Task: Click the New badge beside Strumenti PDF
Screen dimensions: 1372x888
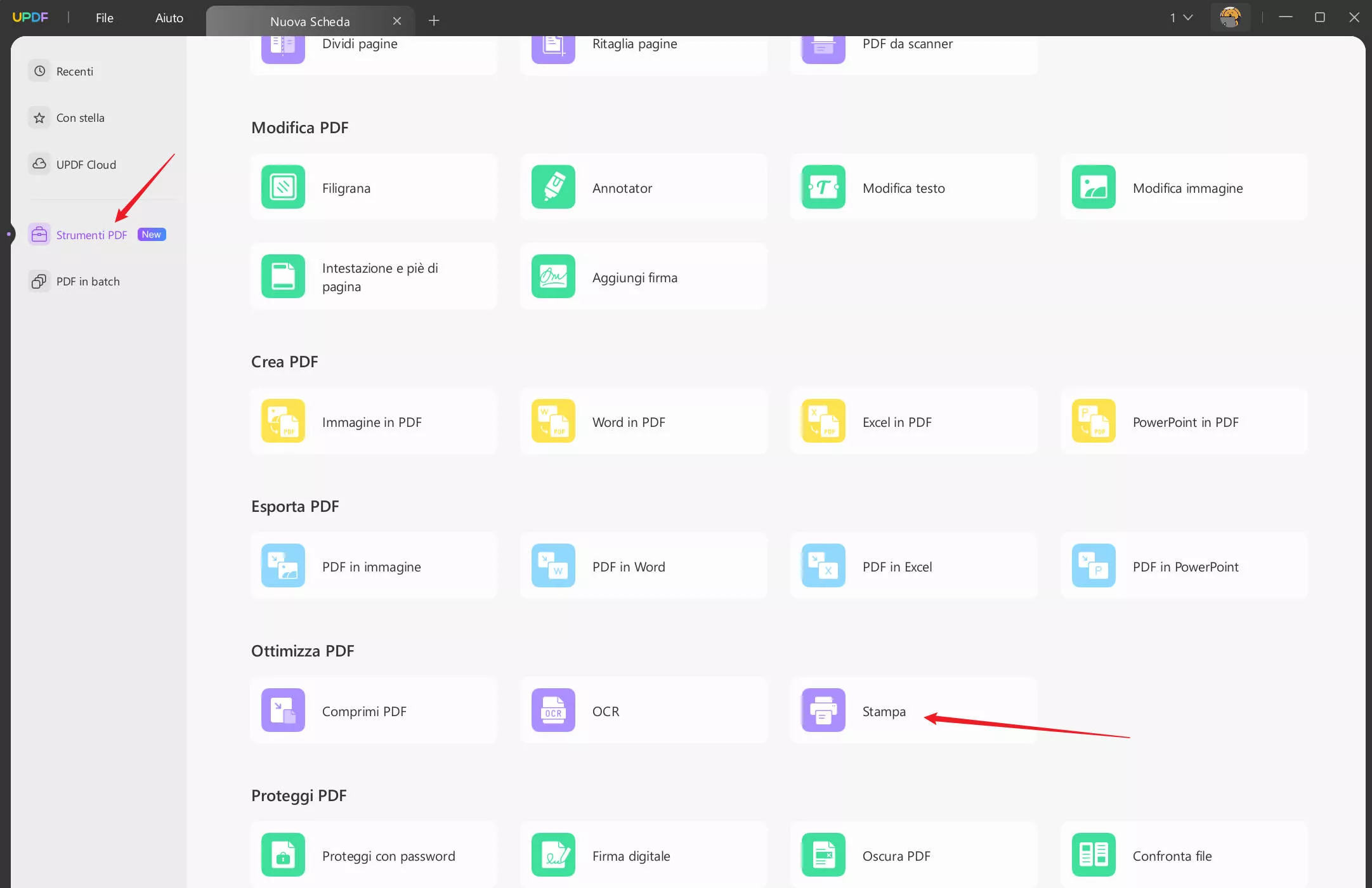Action: point(152,235)
